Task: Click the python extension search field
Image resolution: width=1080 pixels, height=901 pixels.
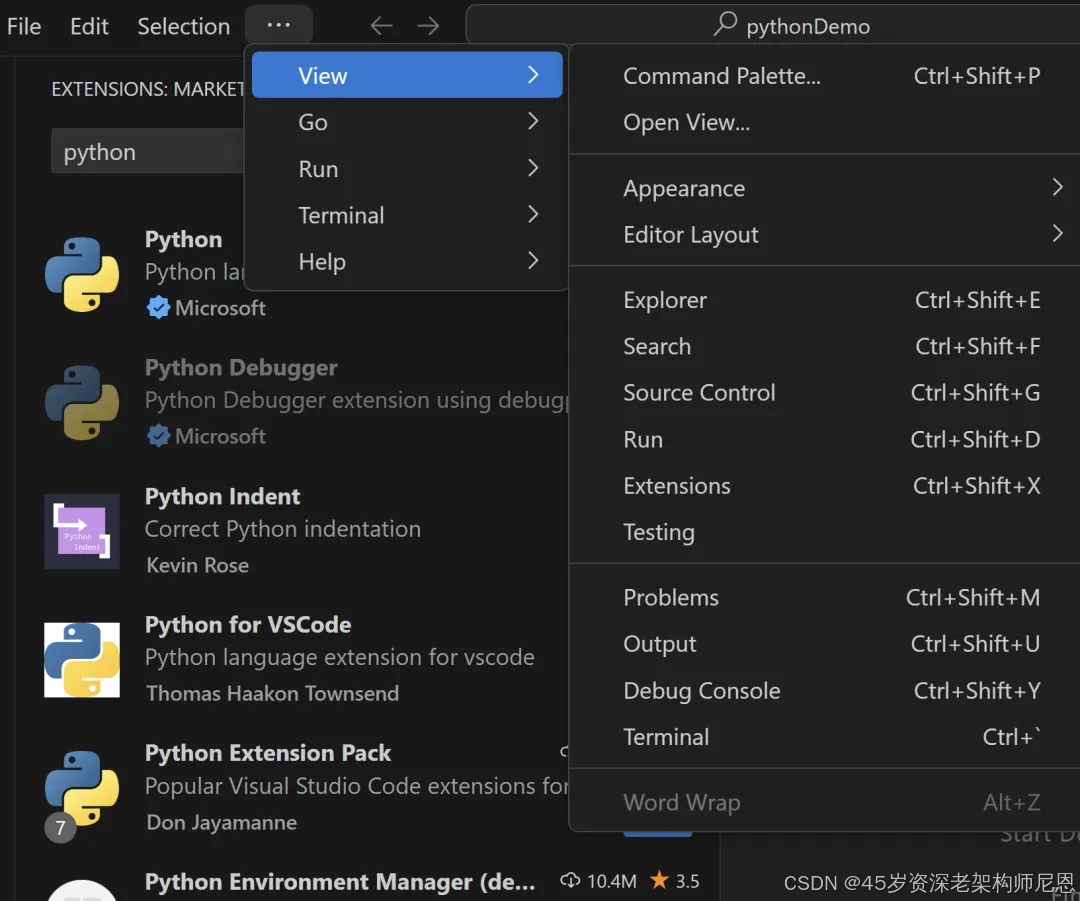Action: [148, 151]
